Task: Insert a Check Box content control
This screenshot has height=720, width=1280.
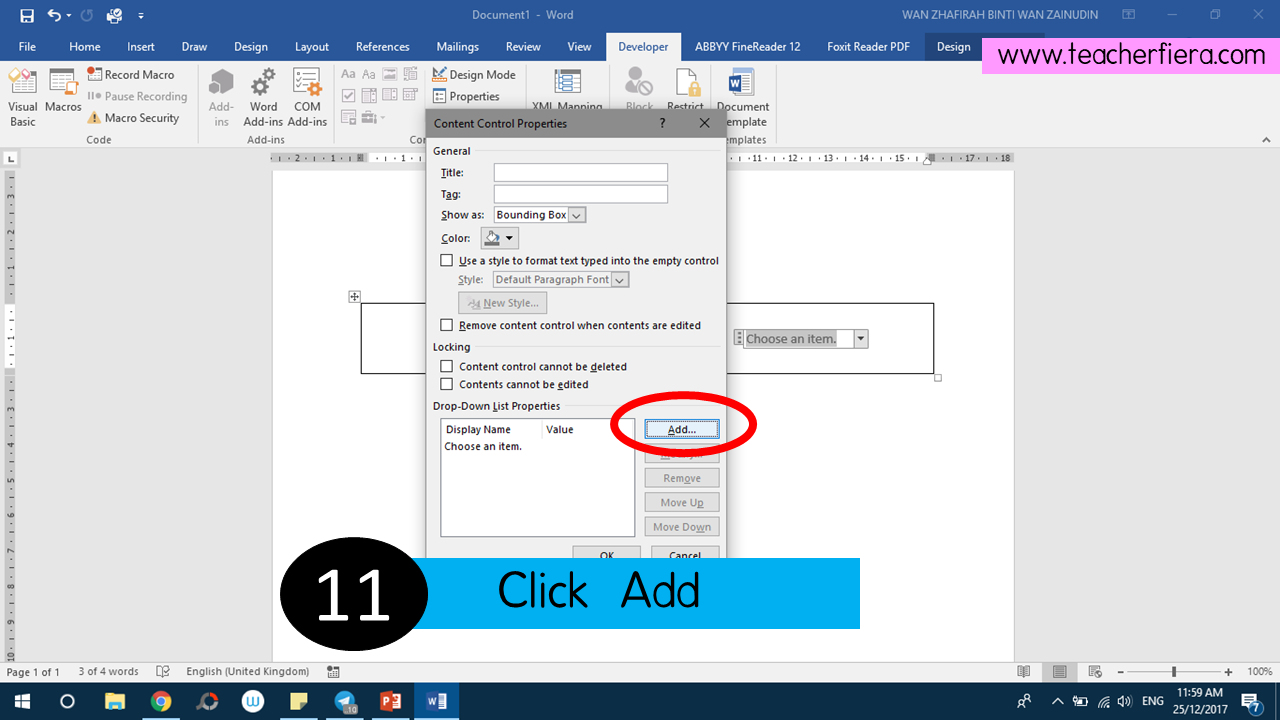Action: 349,95
